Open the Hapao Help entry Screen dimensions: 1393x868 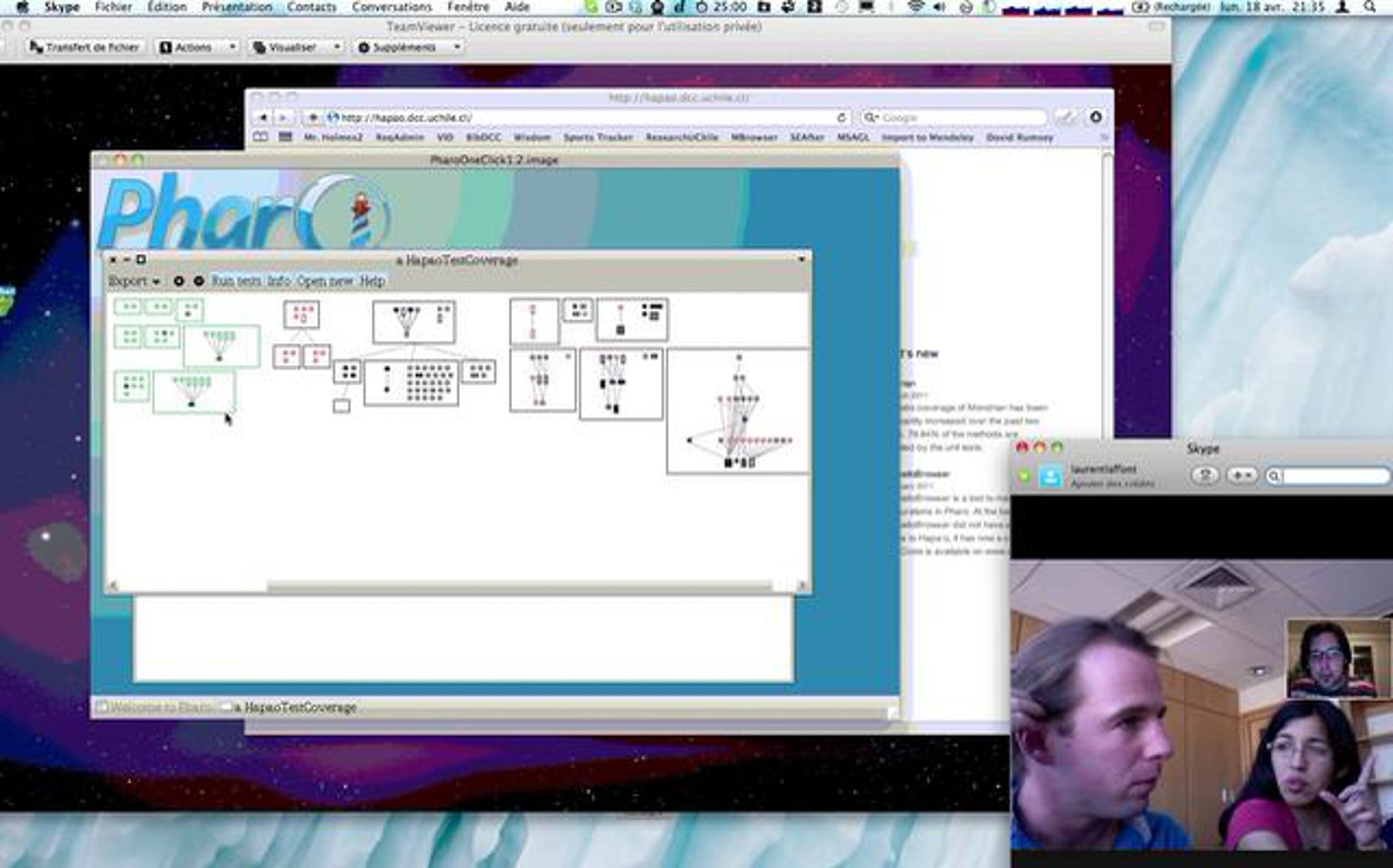coord(372,281)
